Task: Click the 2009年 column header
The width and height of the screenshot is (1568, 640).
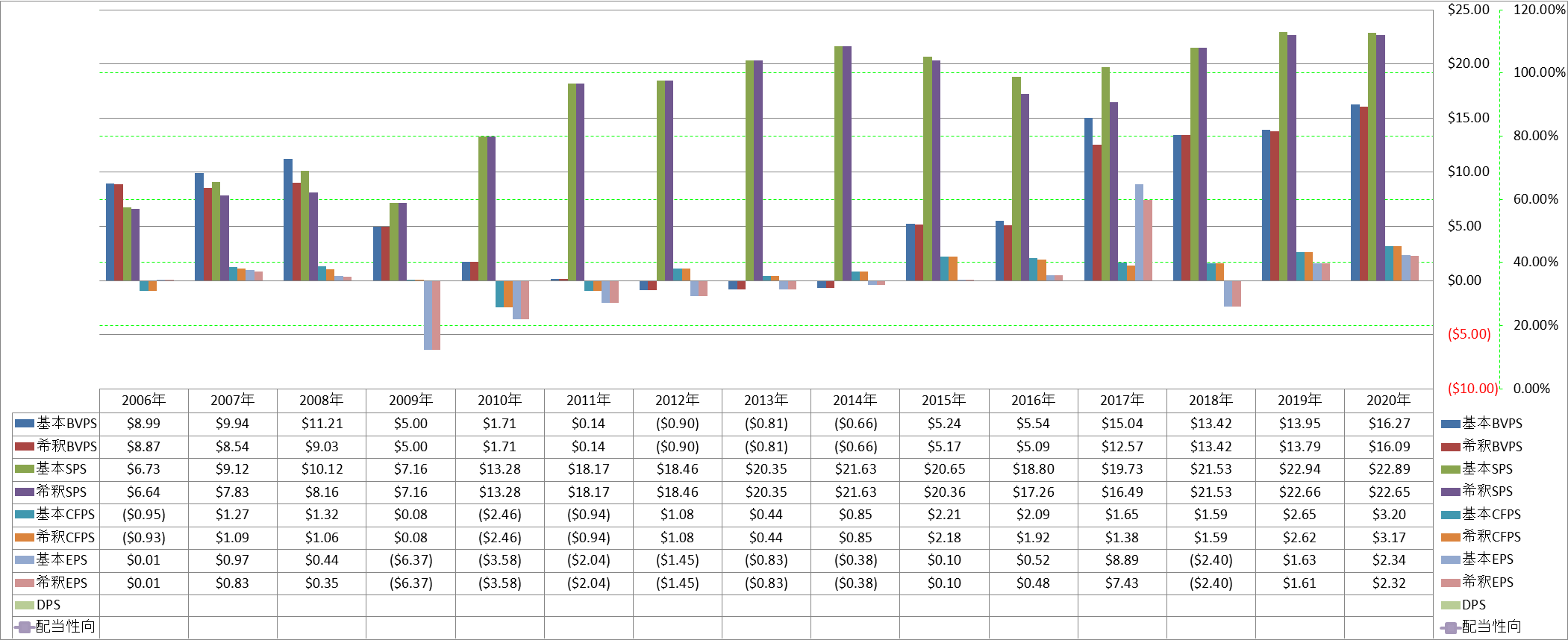Action: click(x=410, y=401)
